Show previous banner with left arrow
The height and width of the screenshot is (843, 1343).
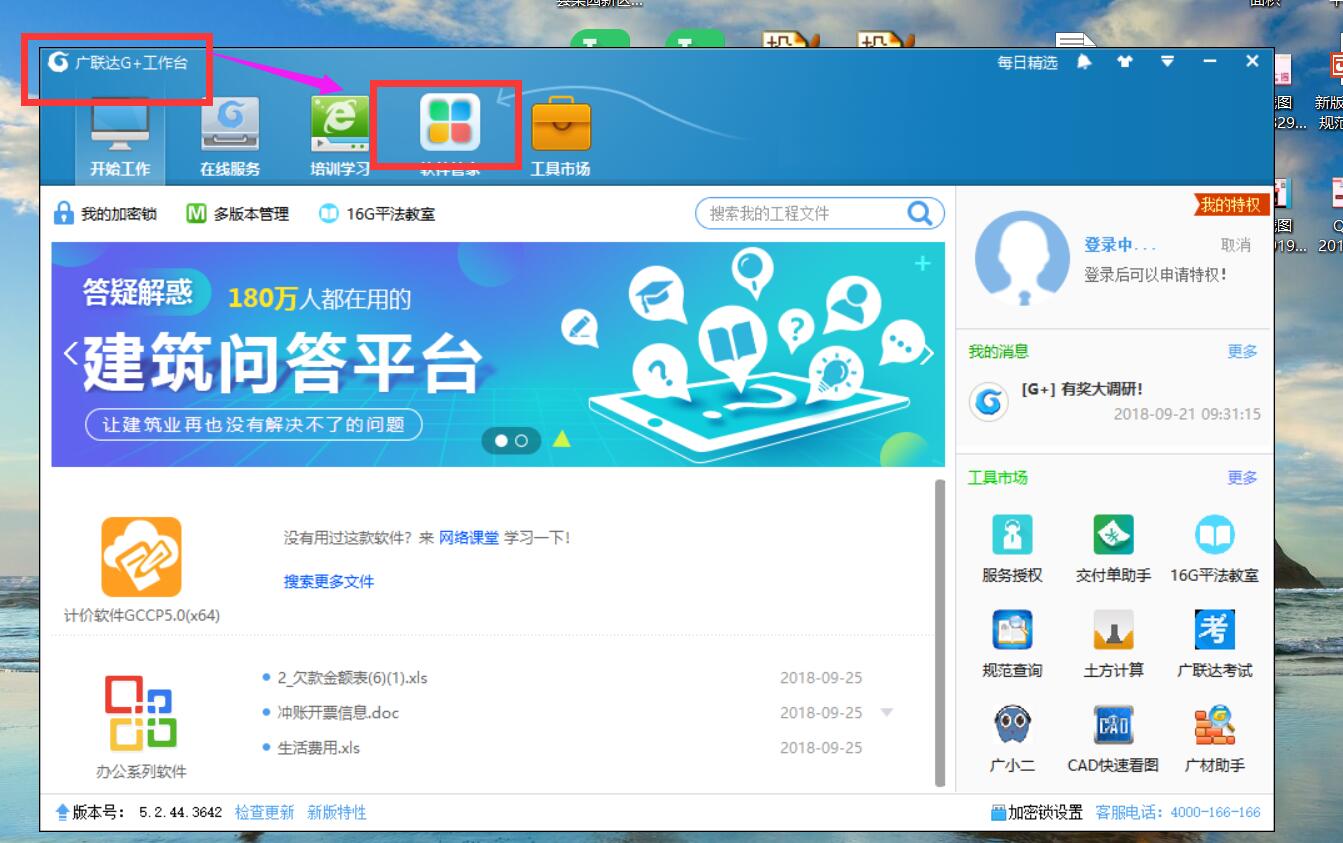(x=70, y=353)
